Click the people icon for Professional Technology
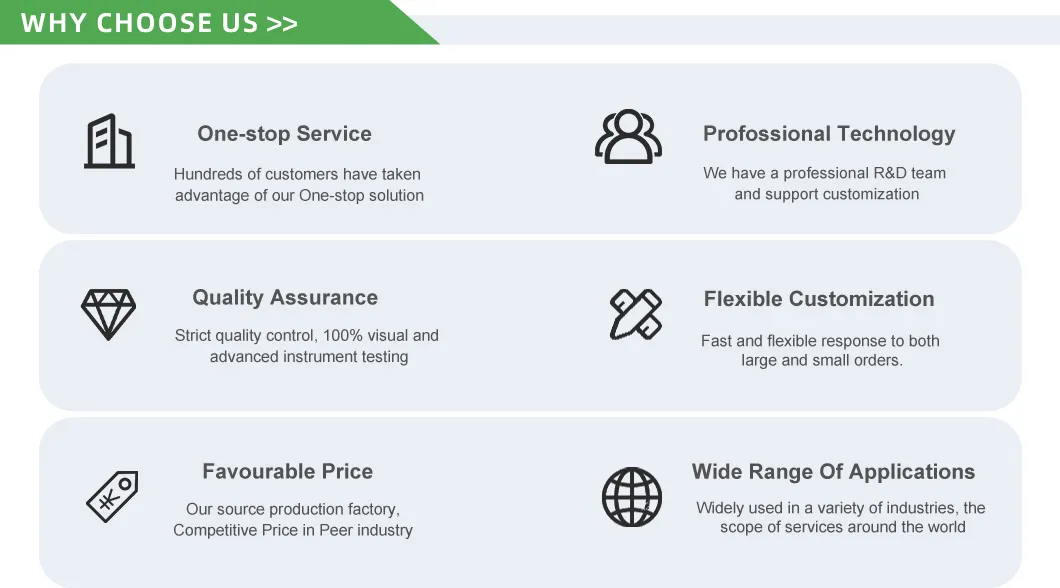Screen dimensions: 1060x588 point(628,138)
